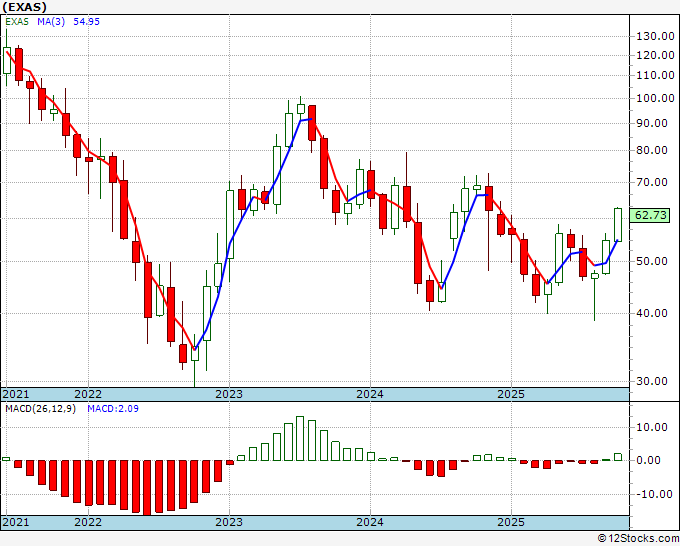Click 2021 on the price chart timeline
The width and height of the screenshot is (680, 546).
[x=16, y=394]
